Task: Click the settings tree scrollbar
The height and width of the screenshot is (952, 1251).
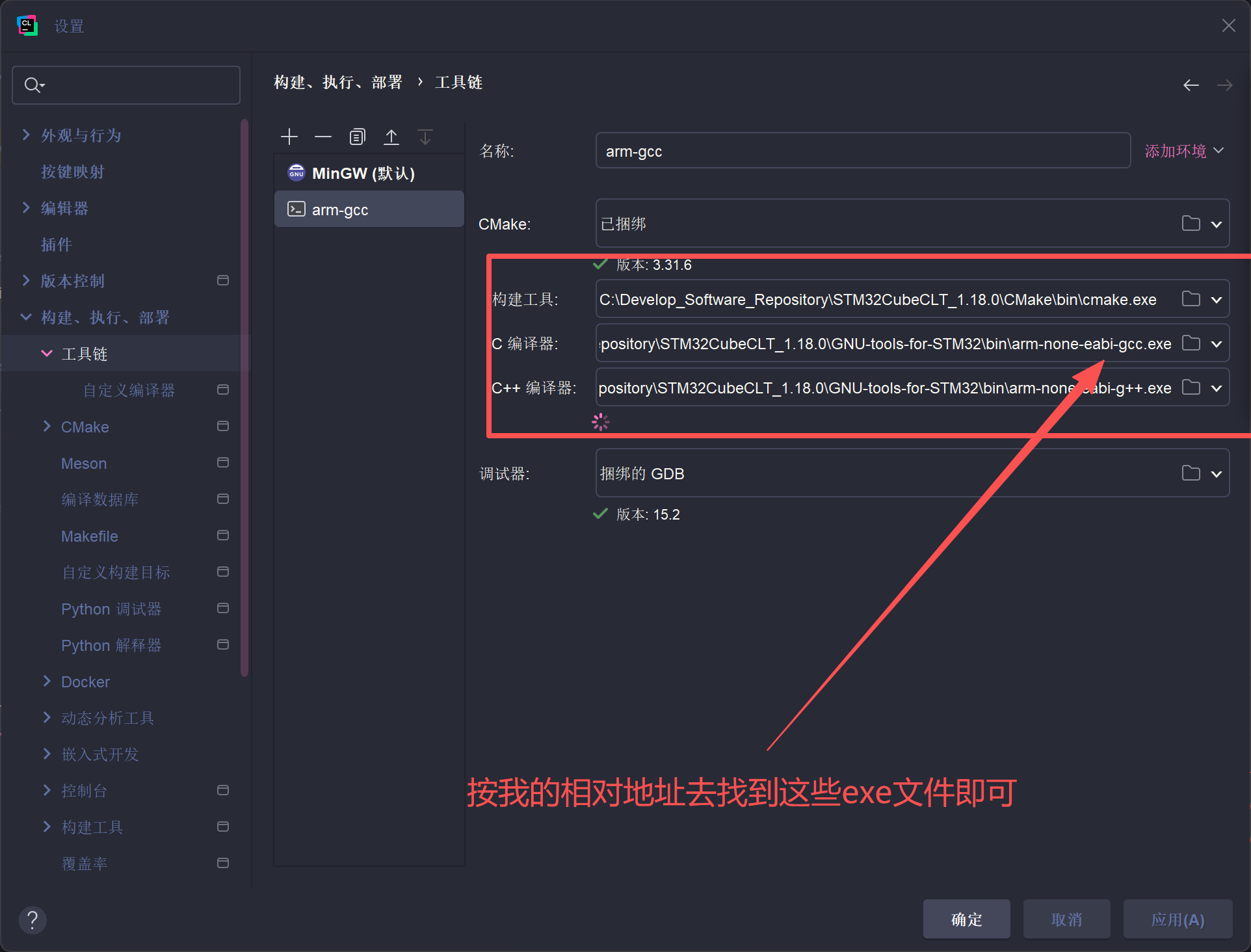Action: tap(244, 397)
